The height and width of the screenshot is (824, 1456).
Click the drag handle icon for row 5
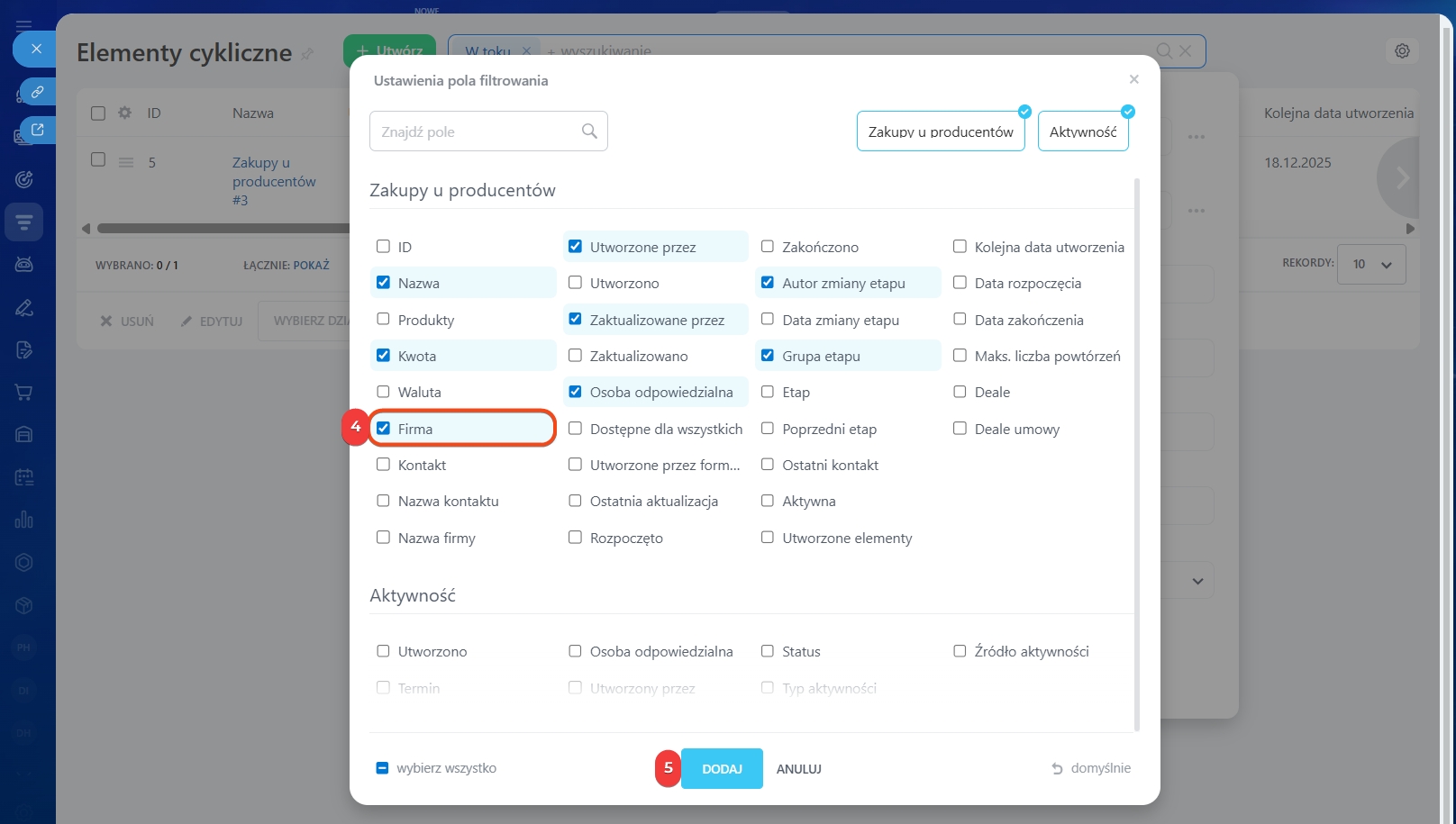(126, 162)
